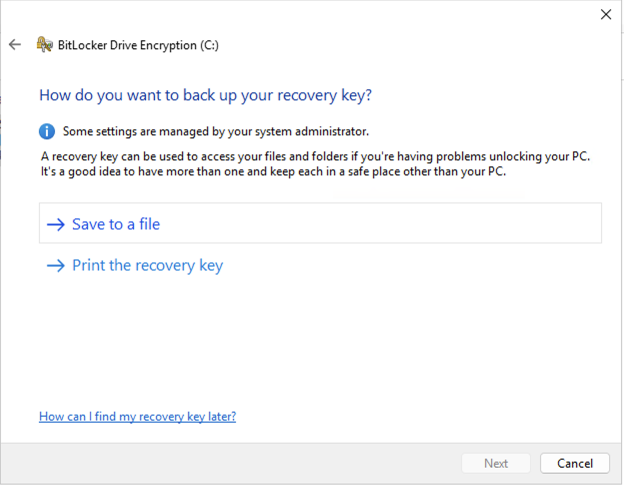Click the BitLocker lock and key icon
The image size is (624, 486).
(44, 44)
